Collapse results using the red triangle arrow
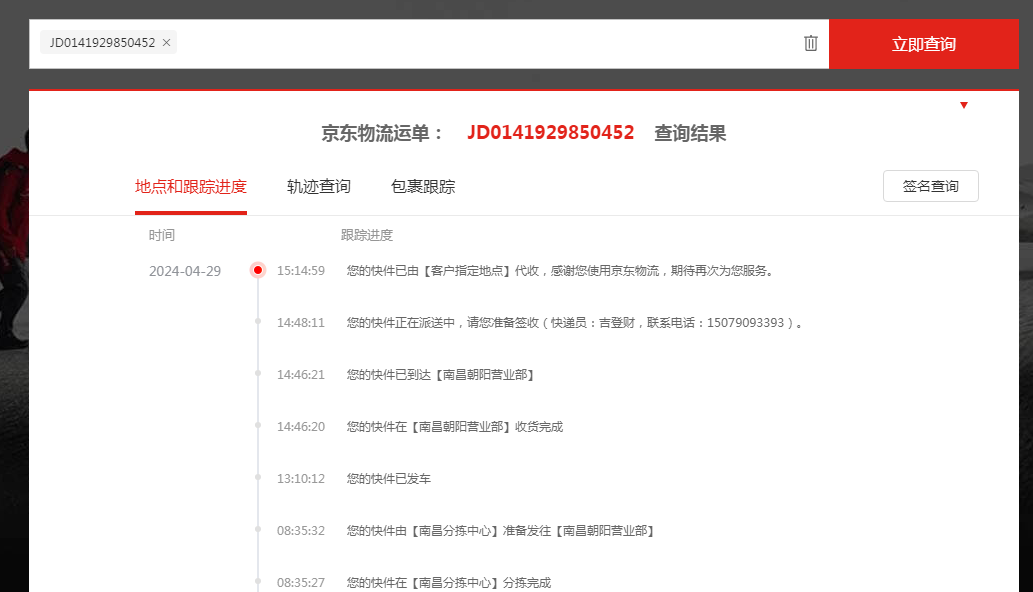Screen dimensions: 1033x592 (964, 105)
